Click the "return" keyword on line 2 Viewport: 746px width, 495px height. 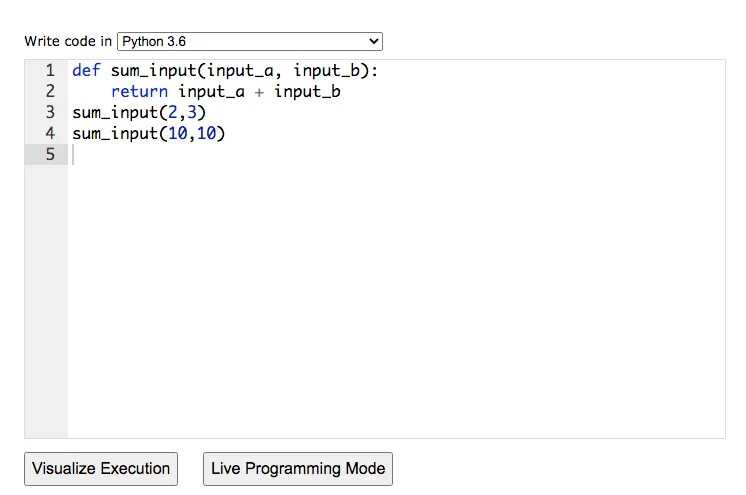pyautogui.click(x=139, y=92)
